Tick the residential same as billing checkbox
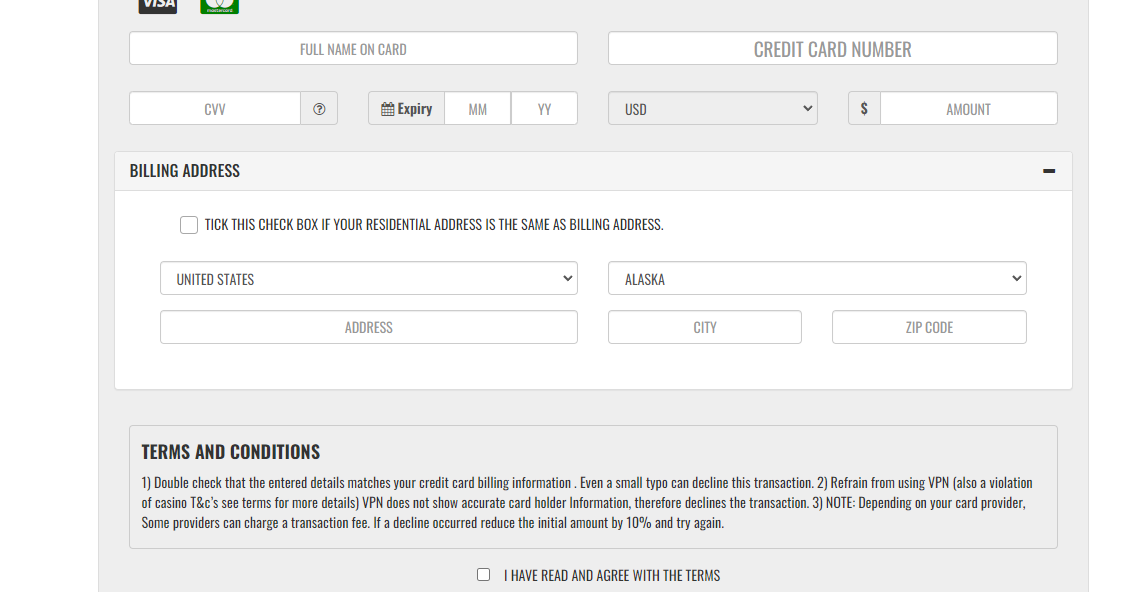Viewport: 1135px width, 592px height. point(189,225)
